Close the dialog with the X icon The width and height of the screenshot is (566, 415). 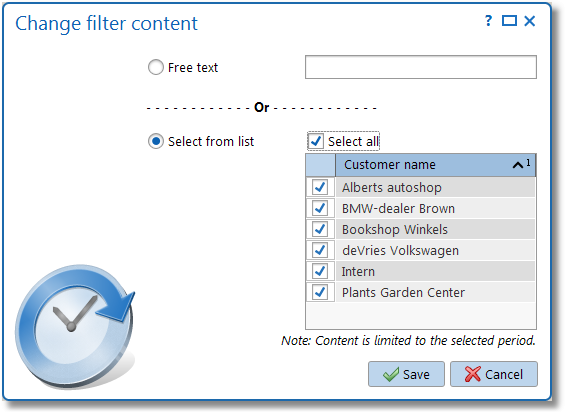click(x=530, y=21)
